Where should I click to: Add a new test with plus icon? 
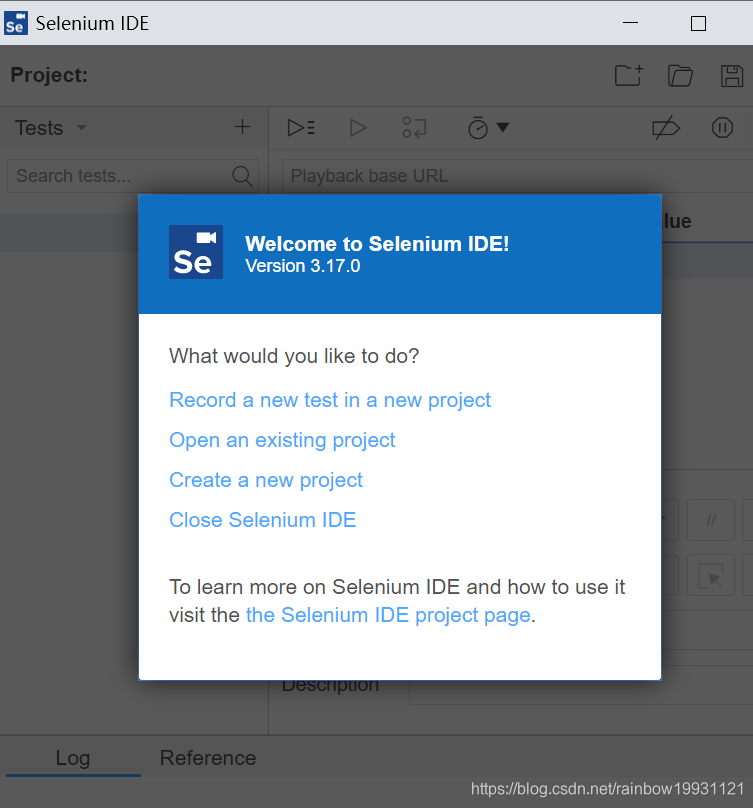(242, 127)
